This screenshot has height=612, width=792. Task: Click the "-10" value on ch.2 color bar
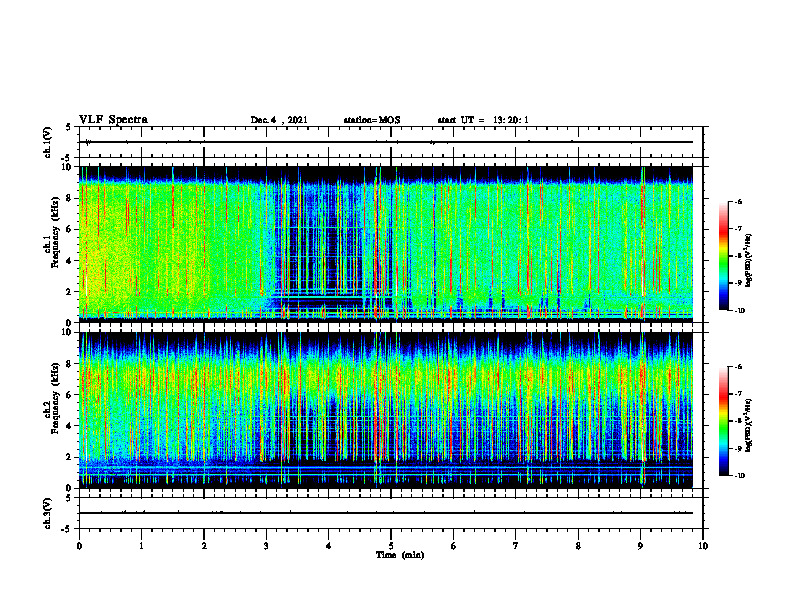point(739,475)
